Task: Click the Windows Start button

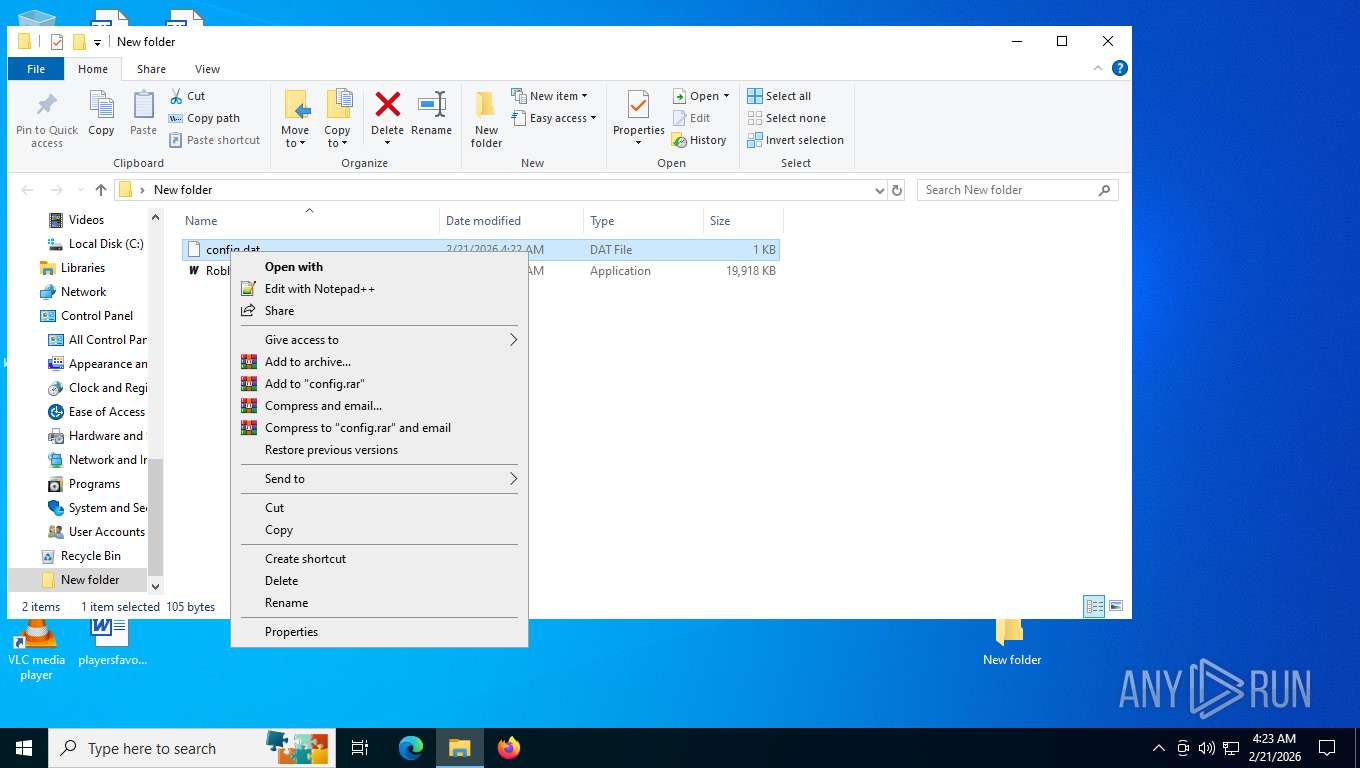Action: (x=24, y=748)
